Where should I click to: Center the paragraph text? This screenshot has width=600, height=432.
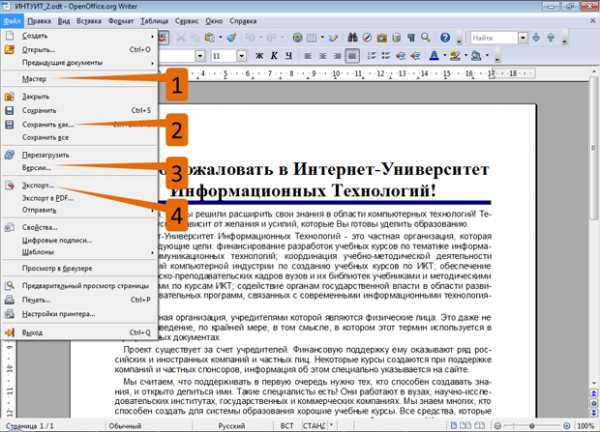coord(323,56)
